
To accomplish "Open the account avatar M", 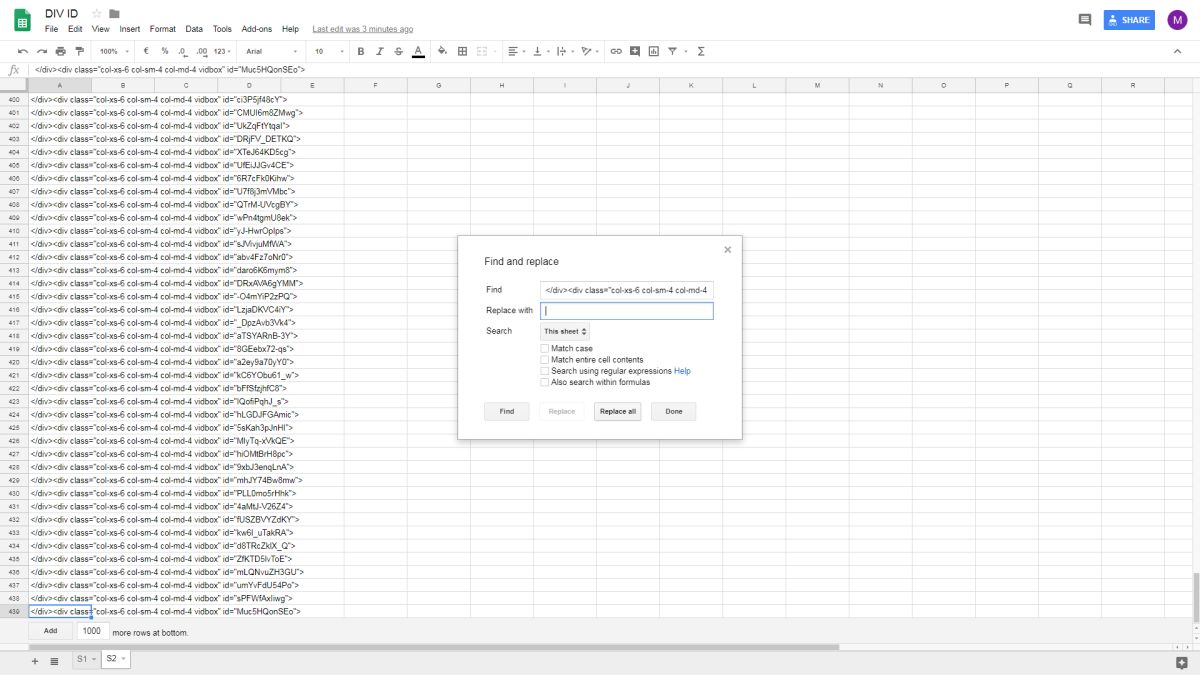I will [1176, 20].
